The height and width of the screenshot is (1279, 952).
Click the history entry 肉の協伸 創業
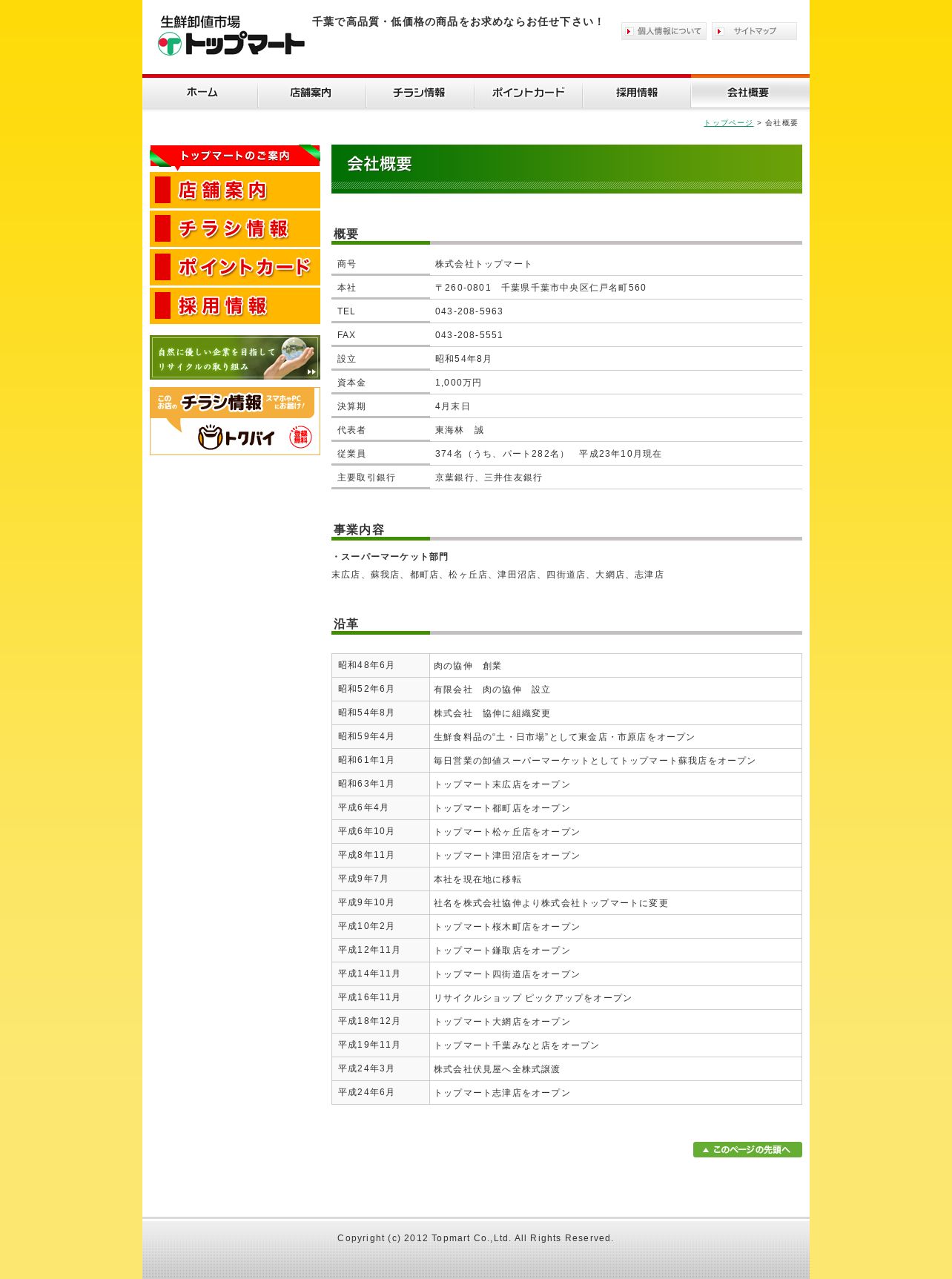point(468,666)
